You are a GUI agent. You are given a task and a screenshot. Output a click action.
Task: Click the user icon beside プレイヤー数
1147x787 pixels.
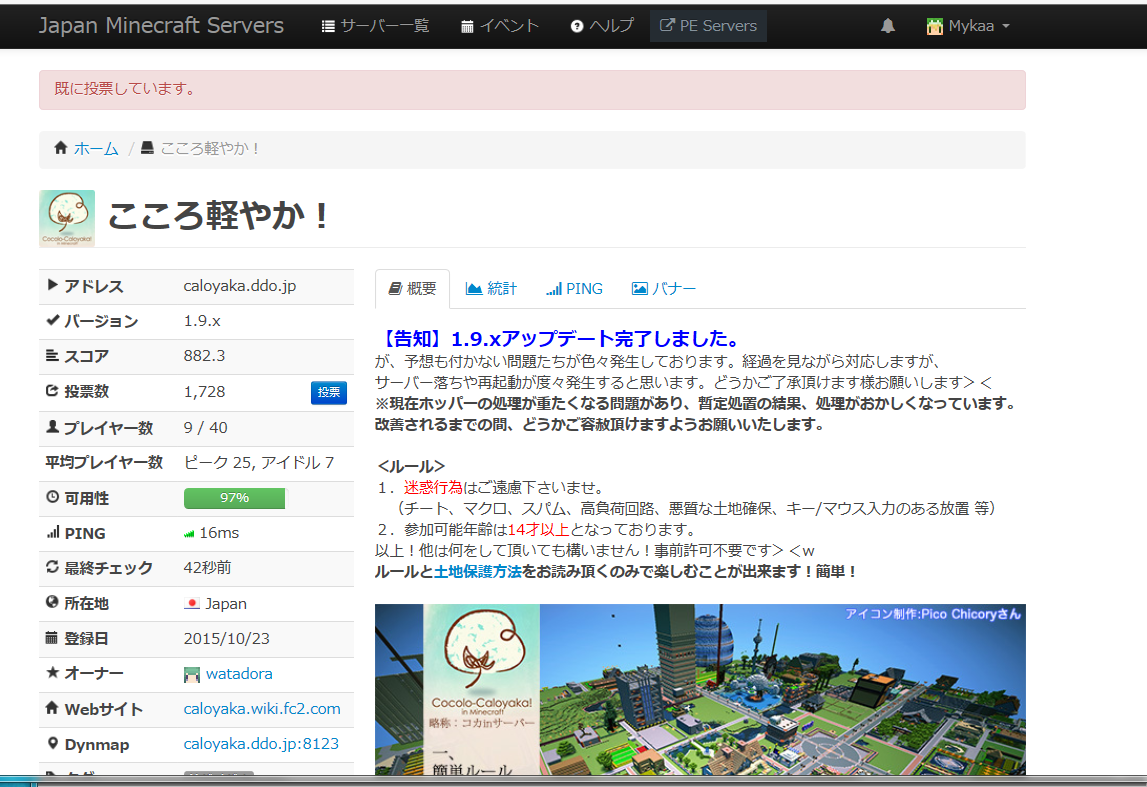[53, 426]
